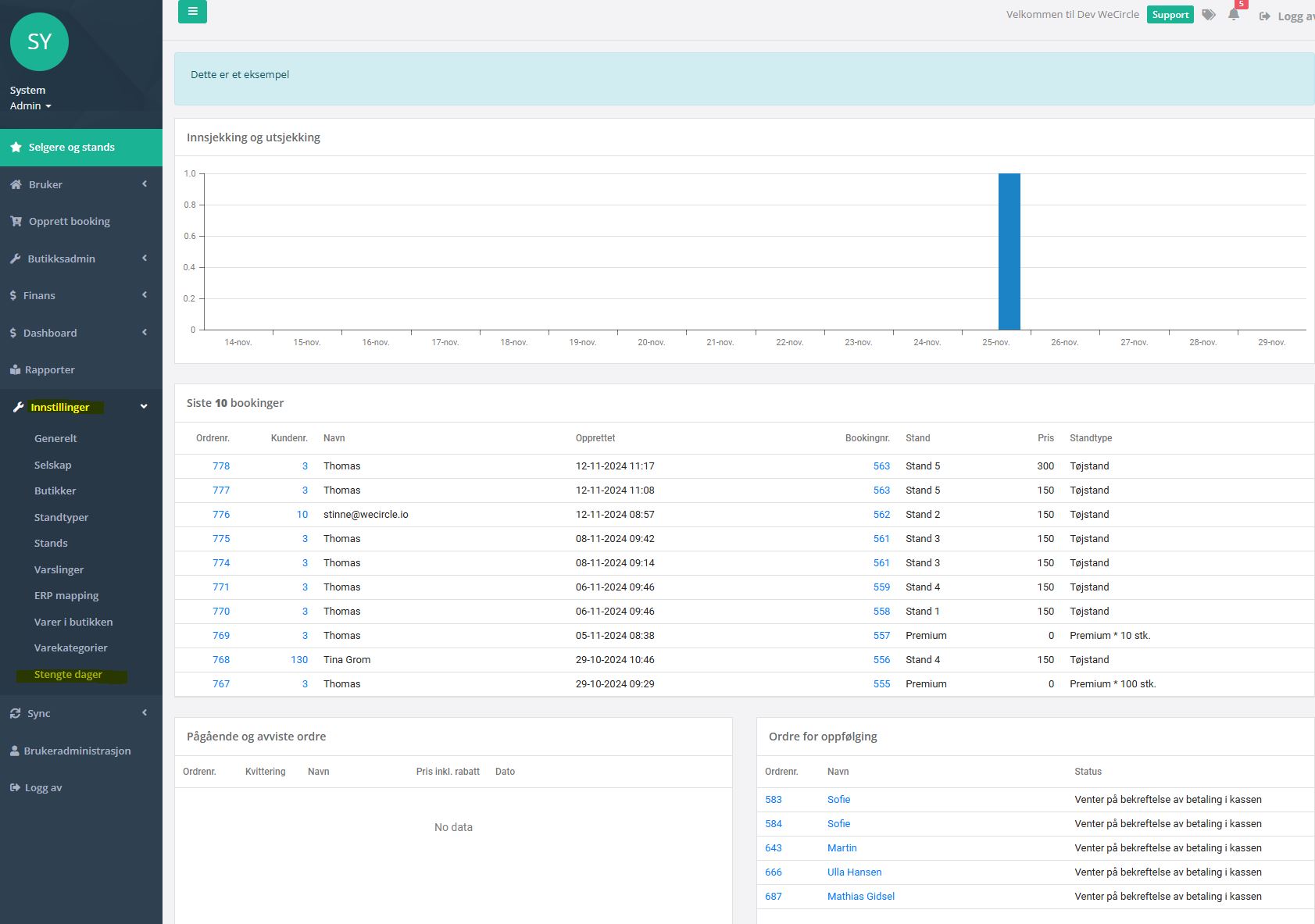
Task: Expand the Bruker menu chevron
Action: click(145, 184)
